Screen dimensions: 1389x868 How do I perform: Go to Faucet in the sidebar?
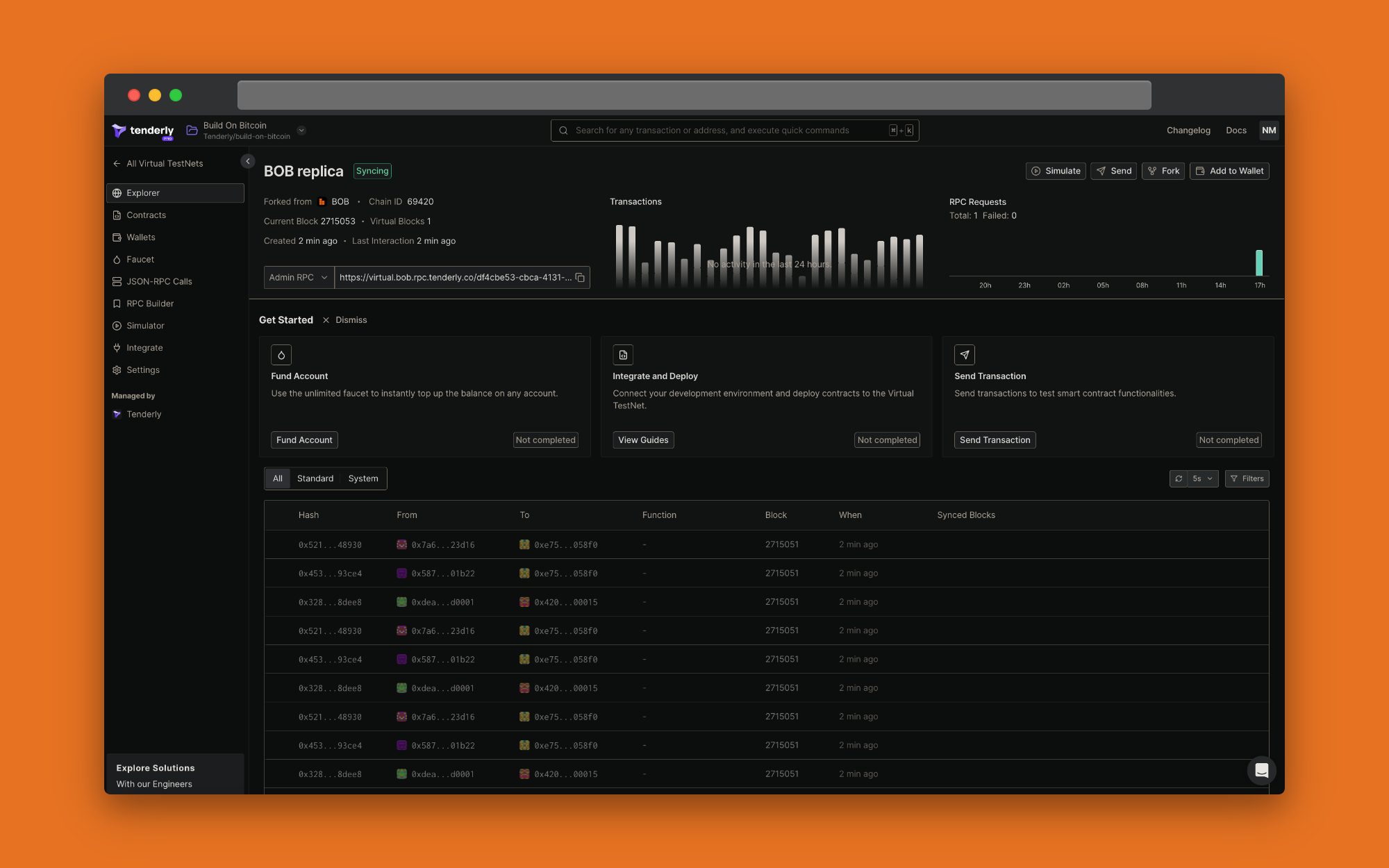pyautogui.click(x=140, y=260)
